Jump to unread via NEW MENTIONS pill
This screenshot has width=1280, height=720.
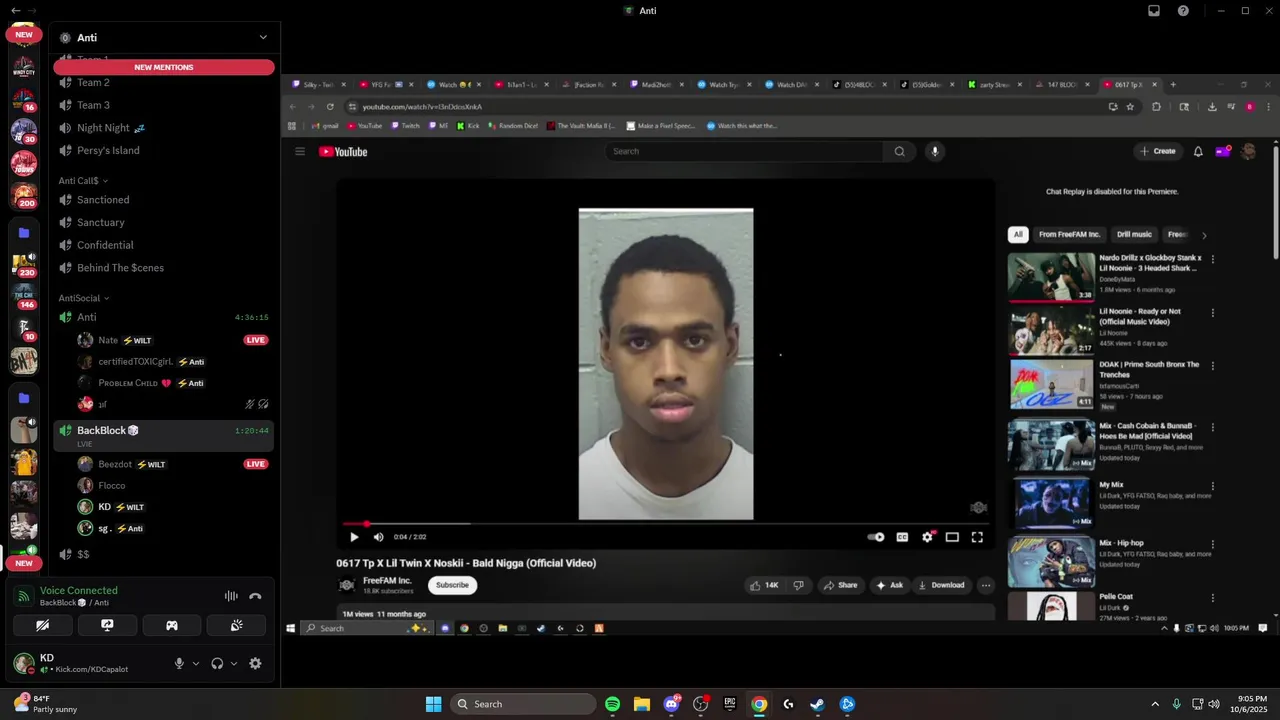coord(164,67)
